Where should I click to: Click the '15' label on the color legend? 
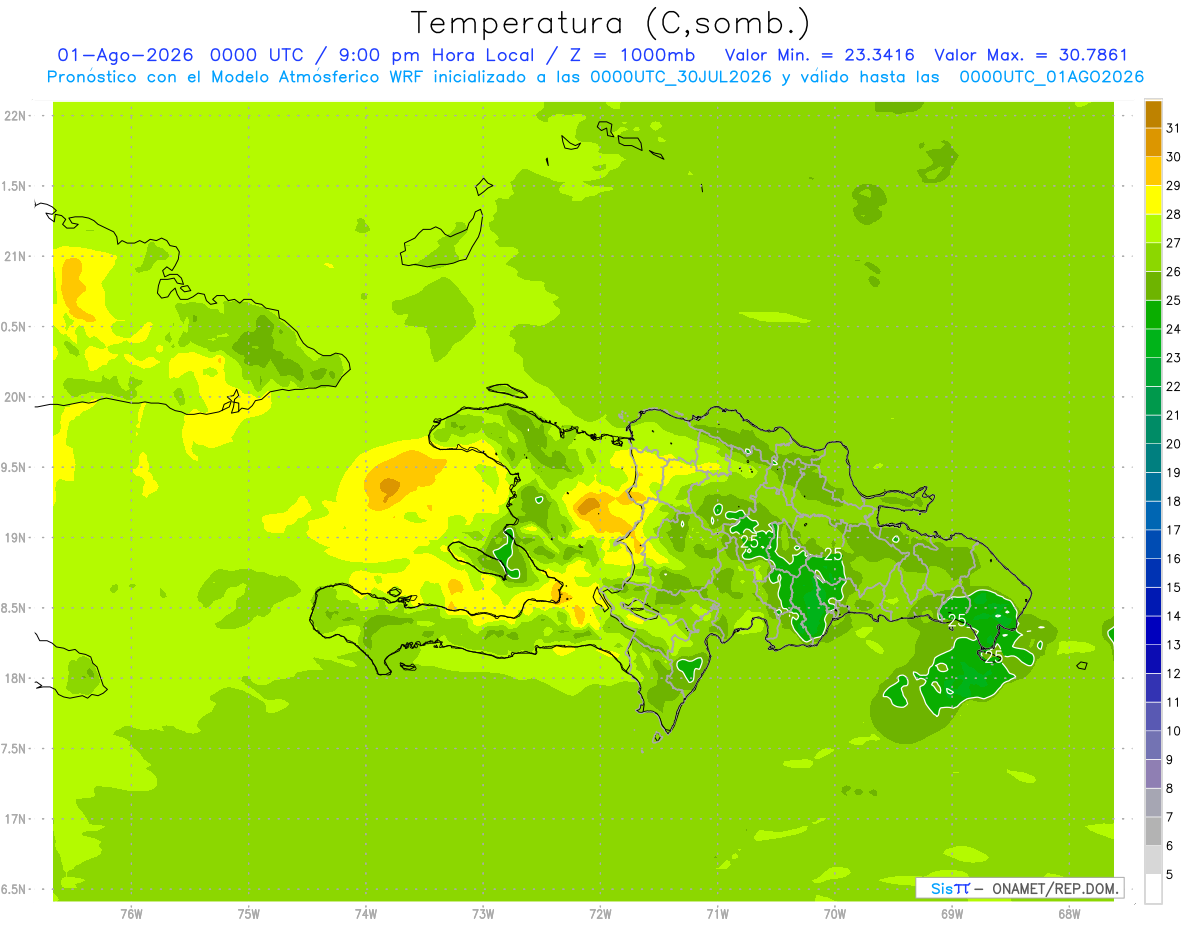1174,588
